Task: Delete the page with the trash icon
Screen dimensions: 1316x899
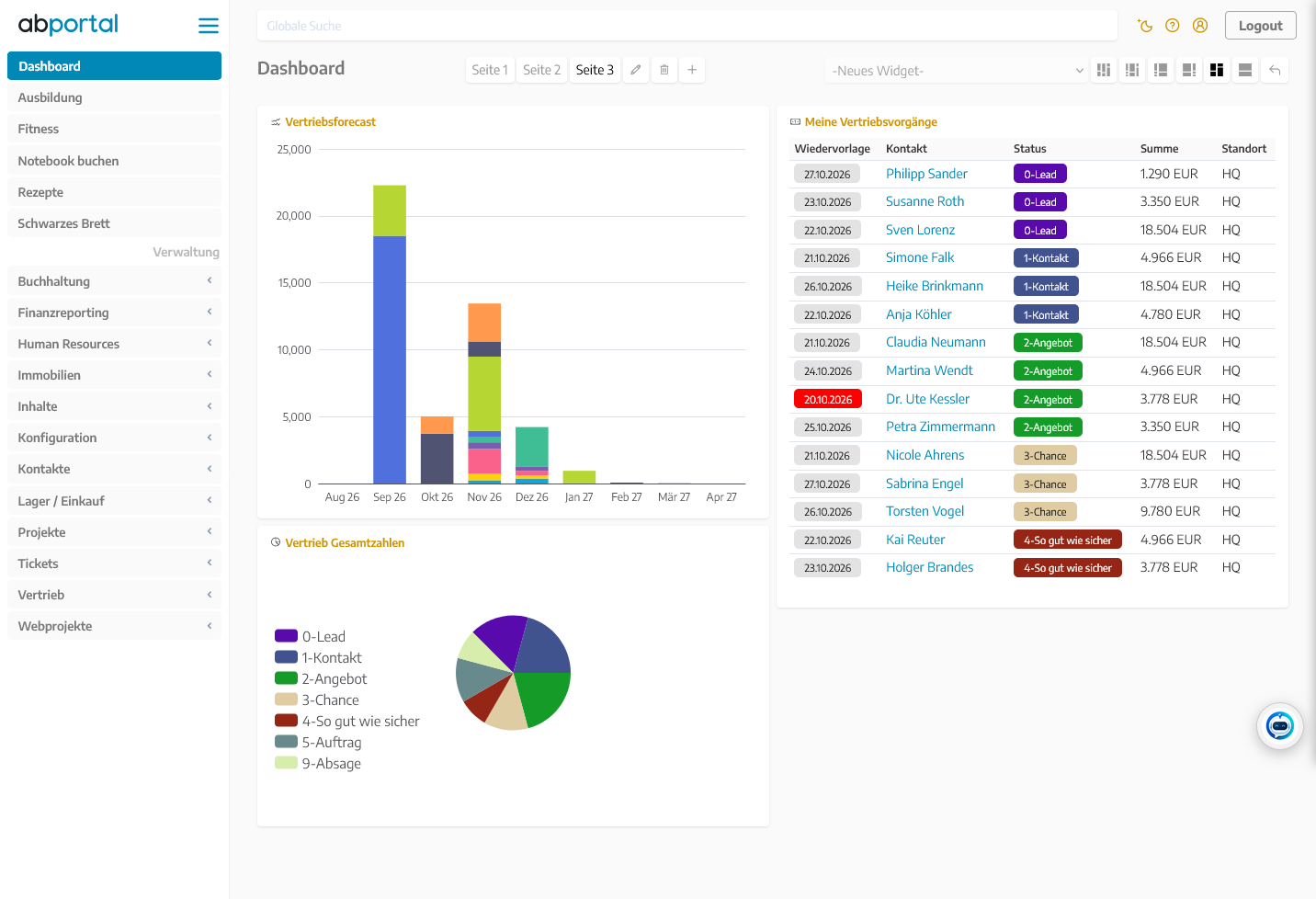Action: [x=664, y=70]
